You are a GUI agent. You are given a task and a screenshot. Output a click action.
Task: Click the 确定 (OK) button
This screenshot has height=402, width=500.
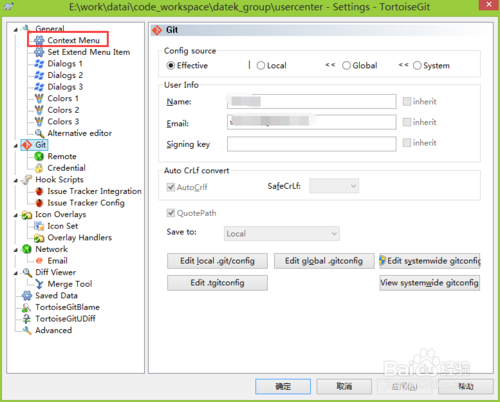(x=283, y=386)
